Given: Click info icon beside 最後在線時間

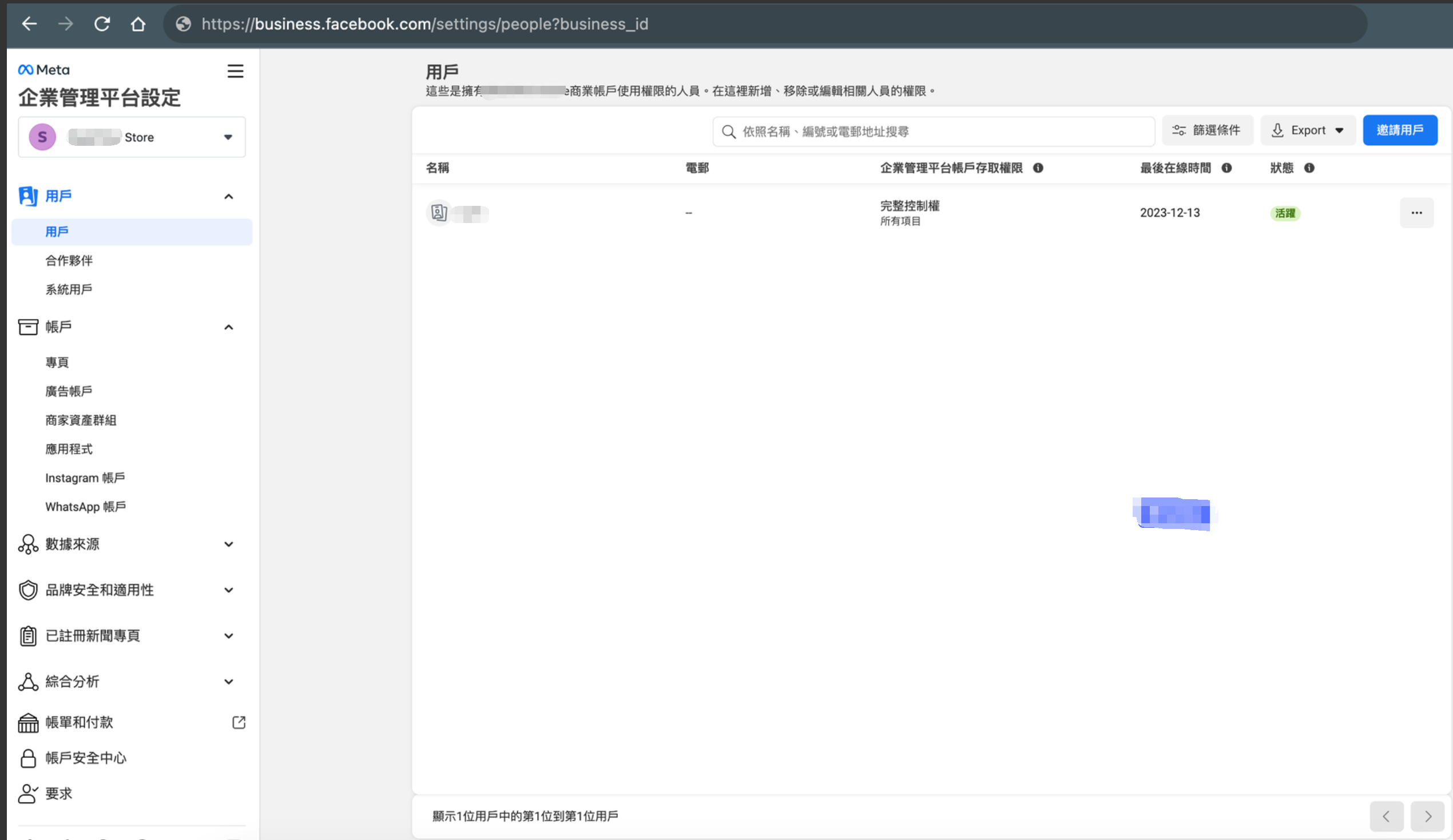Looking at the screenshot, I should click(x=1226, y=168).
